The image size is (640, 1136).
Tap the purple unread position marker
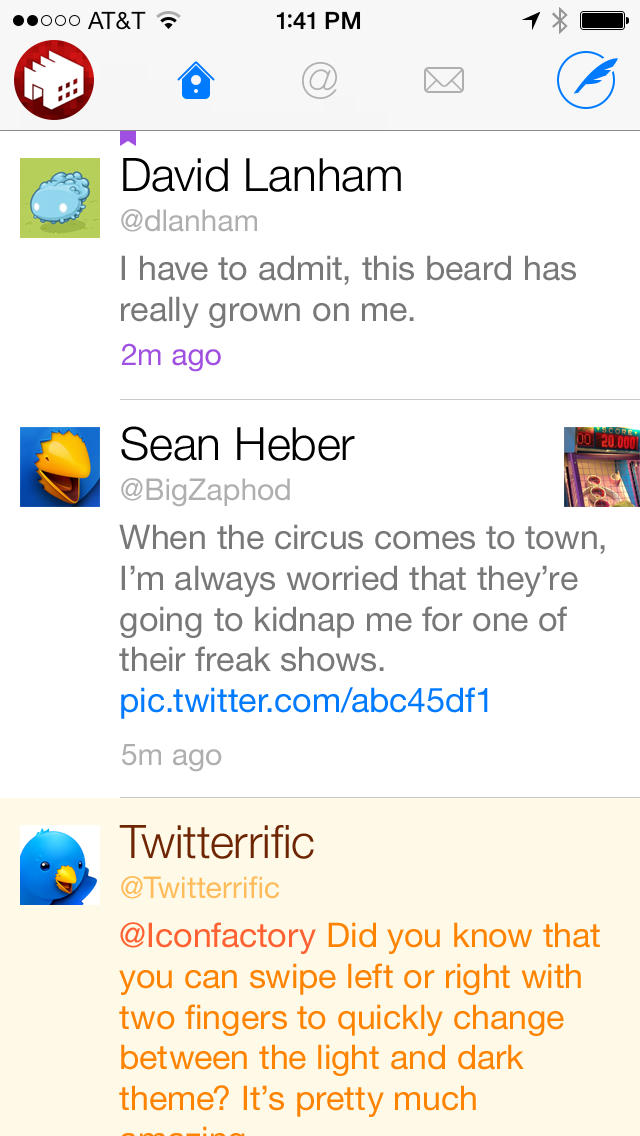[127, 134]
